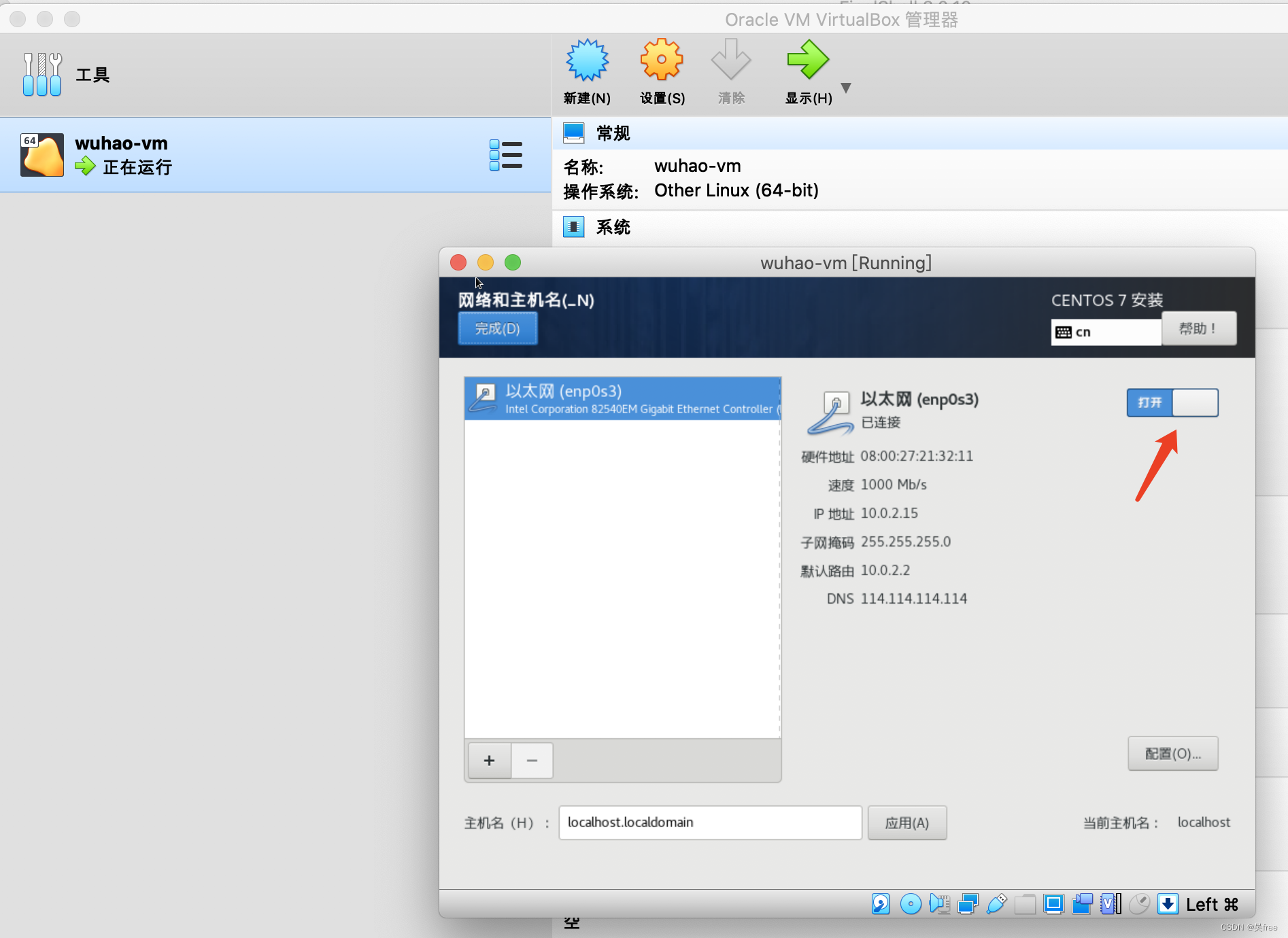Minimize wuhao-vm window with yellow button
This screenshot has width=1288, height=938.
coord(486,262)
